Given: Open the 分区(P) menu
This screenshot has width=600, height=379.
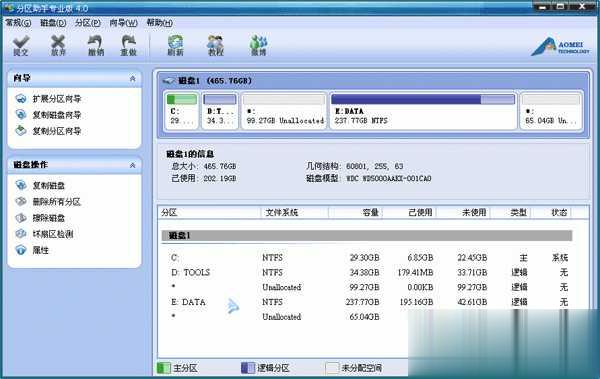Looking at the screenshot, I should coord(88,23).
